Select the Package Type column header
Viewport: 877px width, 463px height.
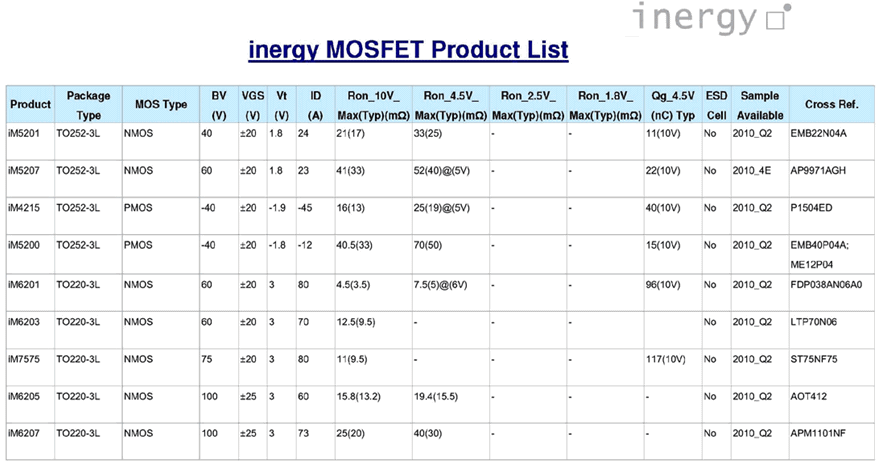(x=88, y=105)
